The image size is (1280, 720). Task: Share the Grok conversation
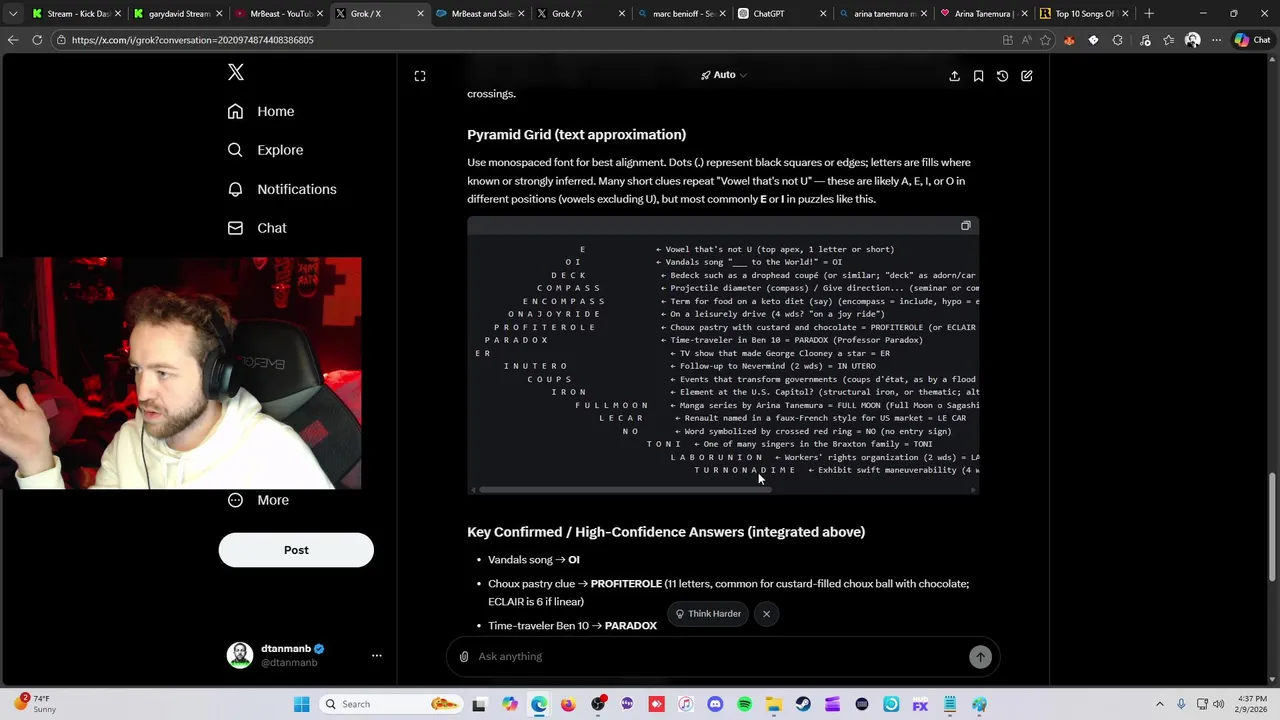coord(954,76)
